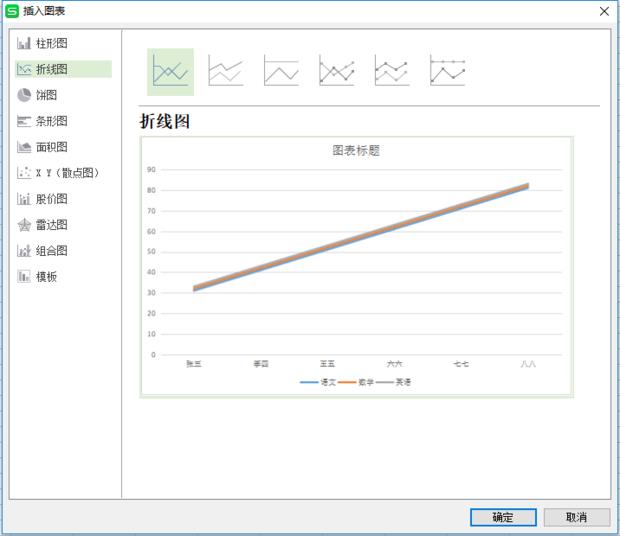Select 雷达图 in the sidebar
620x536 pixels.
(51, 225)
